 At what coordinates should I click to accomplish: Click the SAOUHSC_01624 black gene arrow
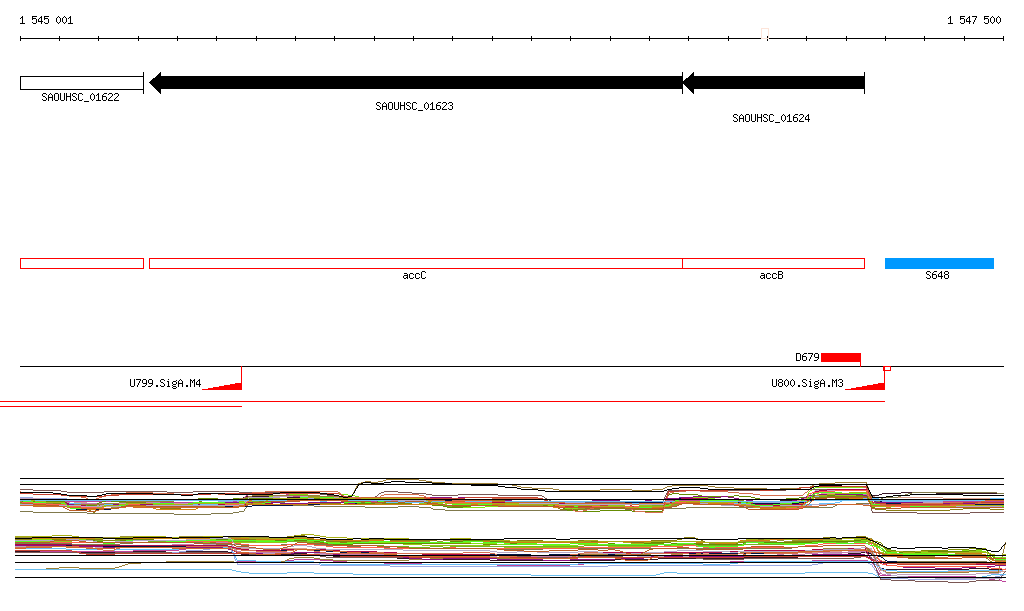point(773,83)
